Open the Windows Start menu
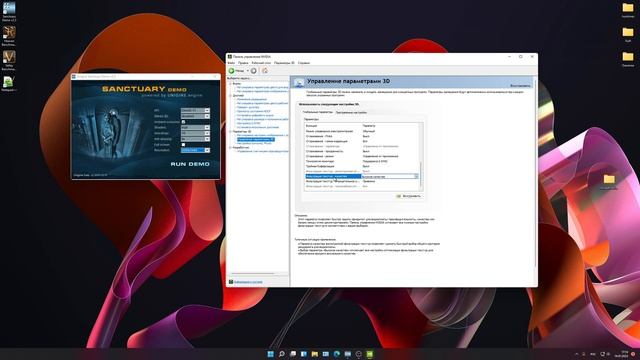 [270, 354]
